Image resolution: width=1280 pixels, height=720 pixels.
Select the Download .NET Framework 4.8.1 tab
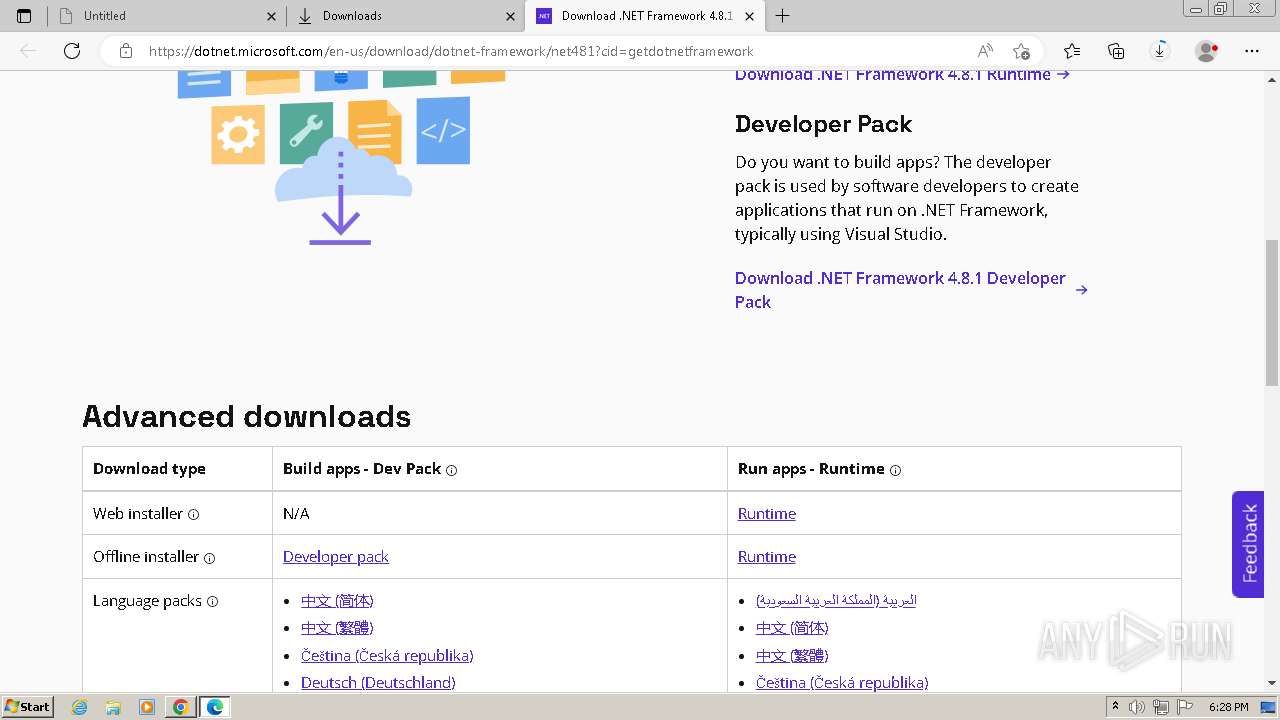pos(645,16)
